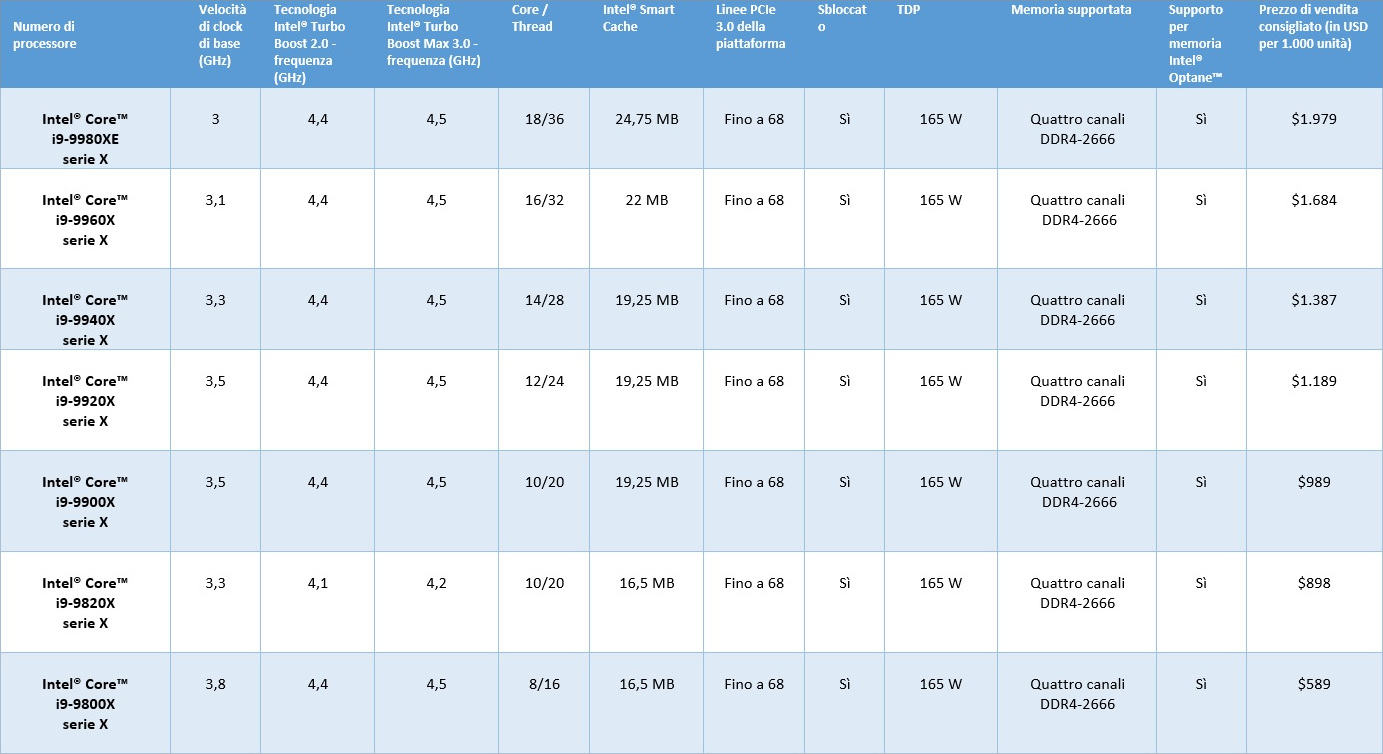Click the 24,75 MB cache value
Screen dimensions: 1383x754
click(x=646, y=119)
